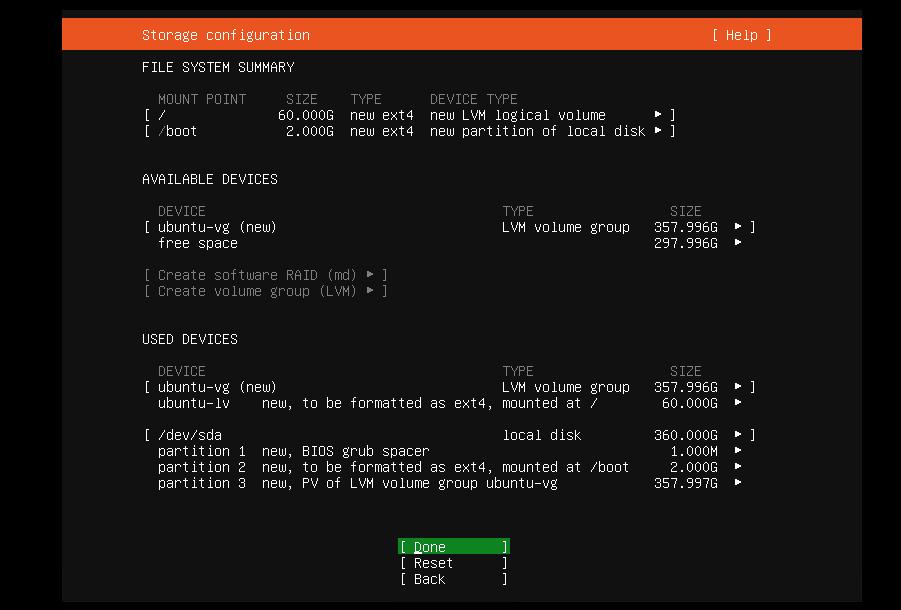Click arrow for partition 3 LVM PV

[738, 483]
